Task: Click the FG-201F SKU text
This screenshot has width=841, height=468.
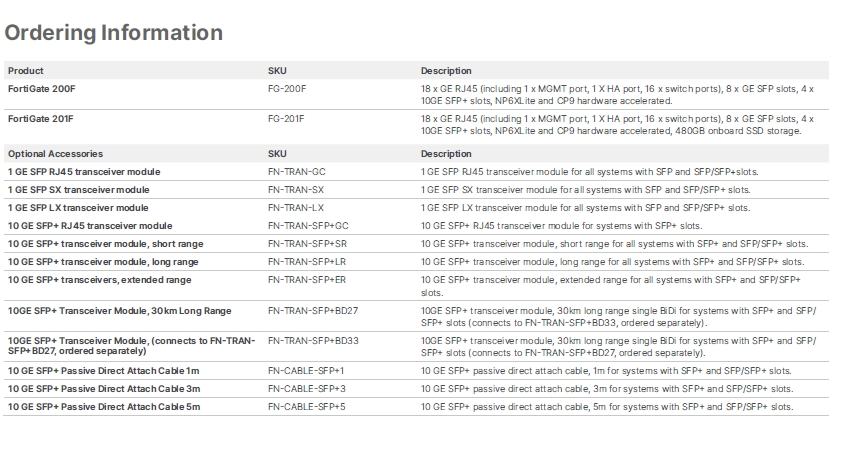Action: [x=286, y=119]
